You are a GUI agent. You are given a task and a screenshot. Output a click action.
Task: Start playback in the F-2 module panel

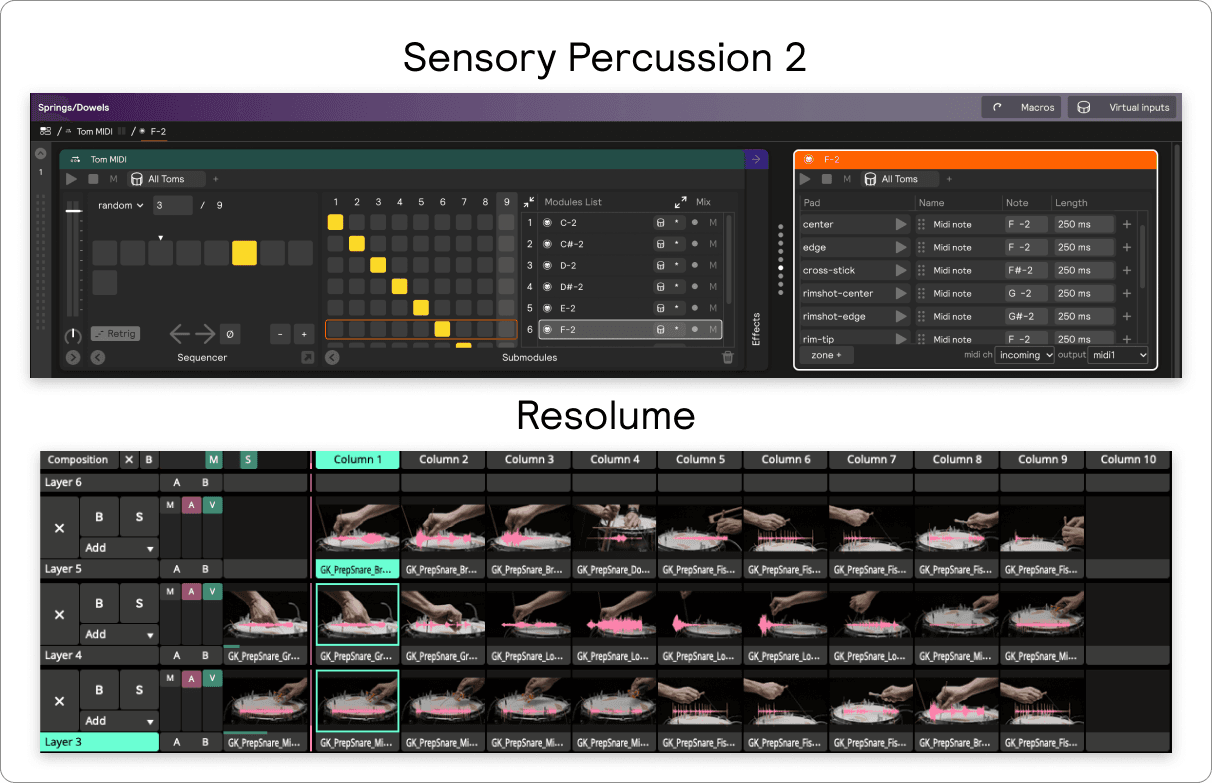point(804,179)
